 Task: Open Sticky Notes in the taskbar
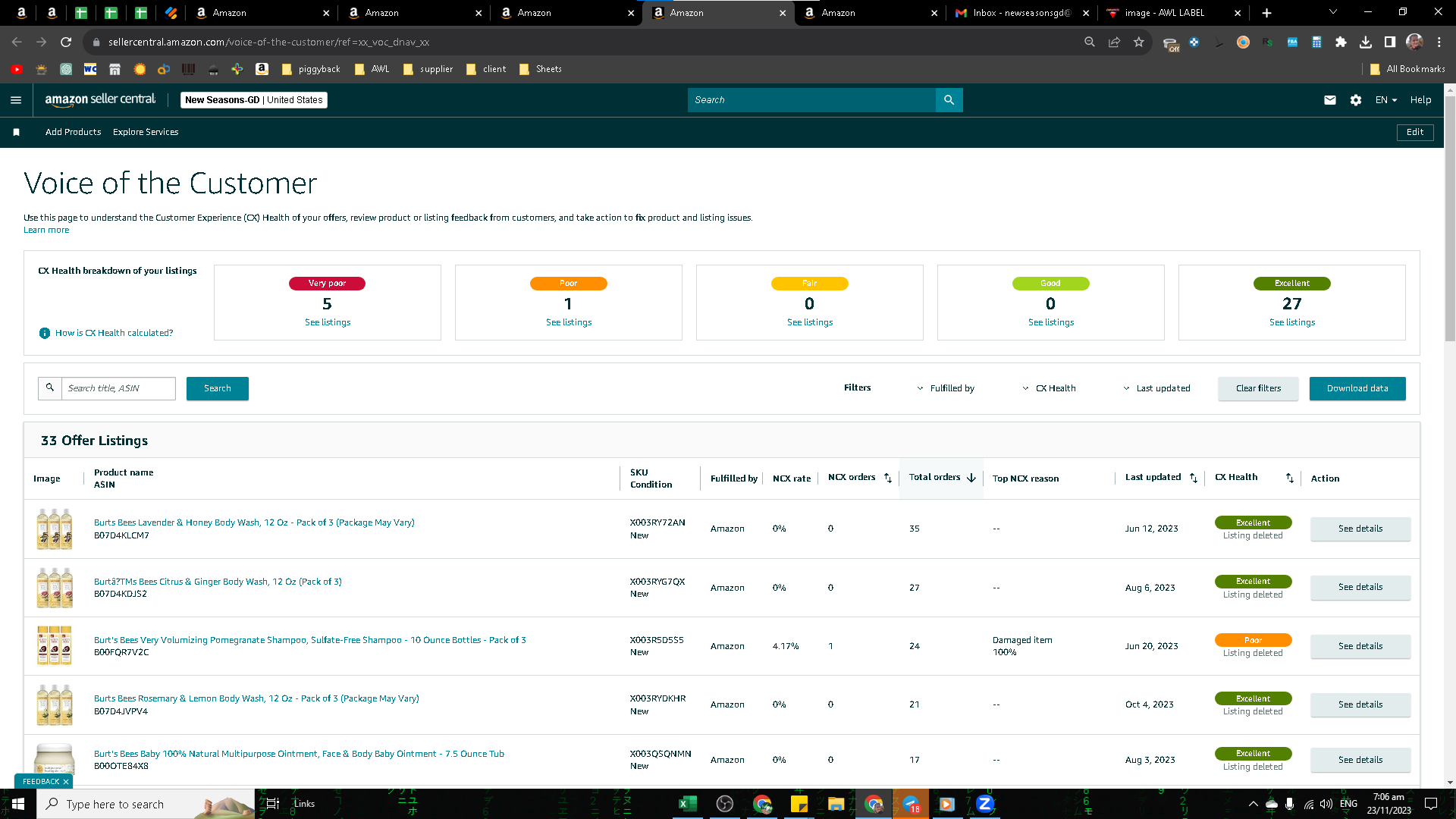point(799,804)
